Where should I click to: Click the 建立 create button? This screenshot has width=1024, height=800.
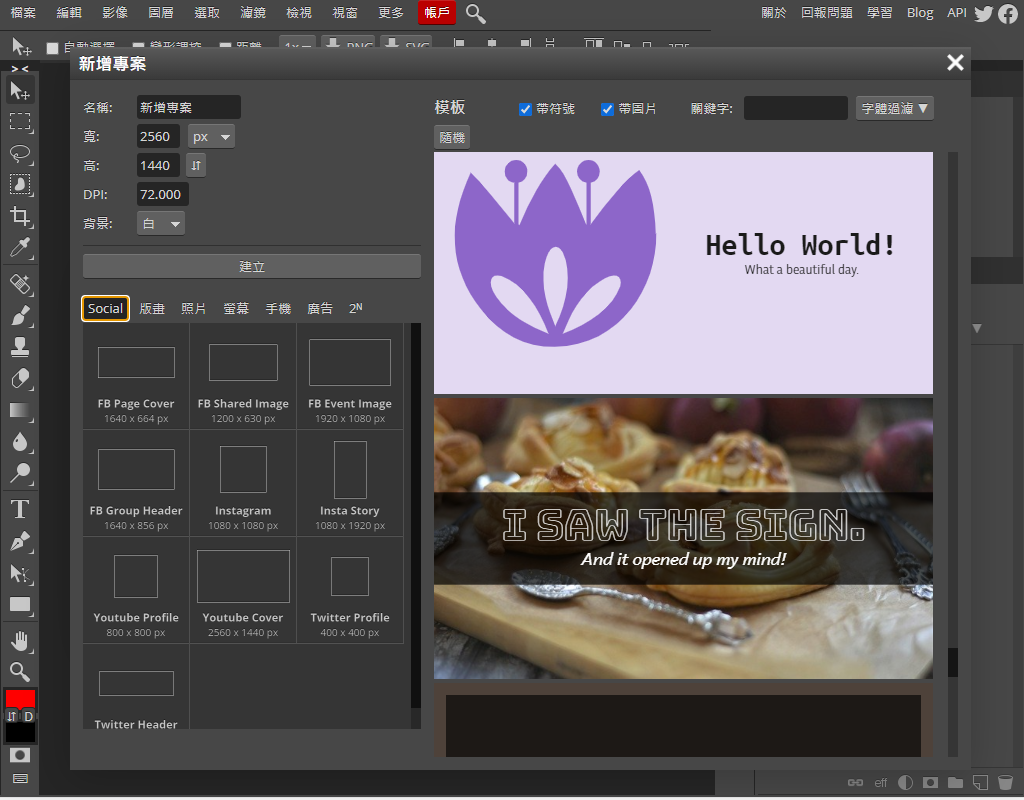[251, 266]
